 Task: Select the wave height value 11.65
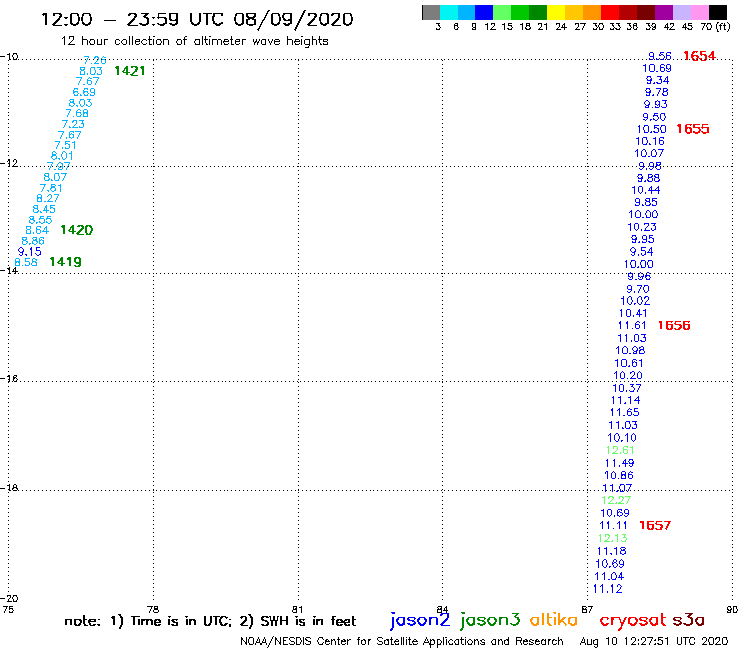coord(624,413)
